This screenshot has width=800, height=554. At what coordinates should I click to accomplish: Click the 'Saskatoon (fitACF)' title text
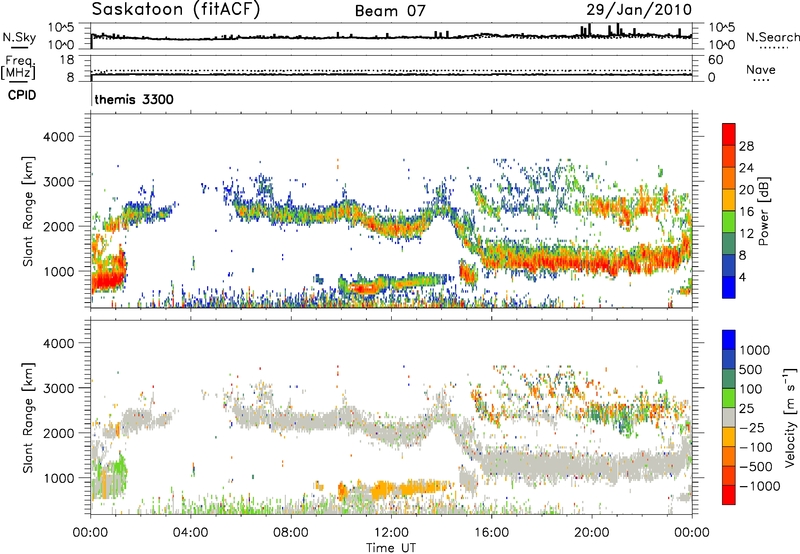[x=176, y=10]
